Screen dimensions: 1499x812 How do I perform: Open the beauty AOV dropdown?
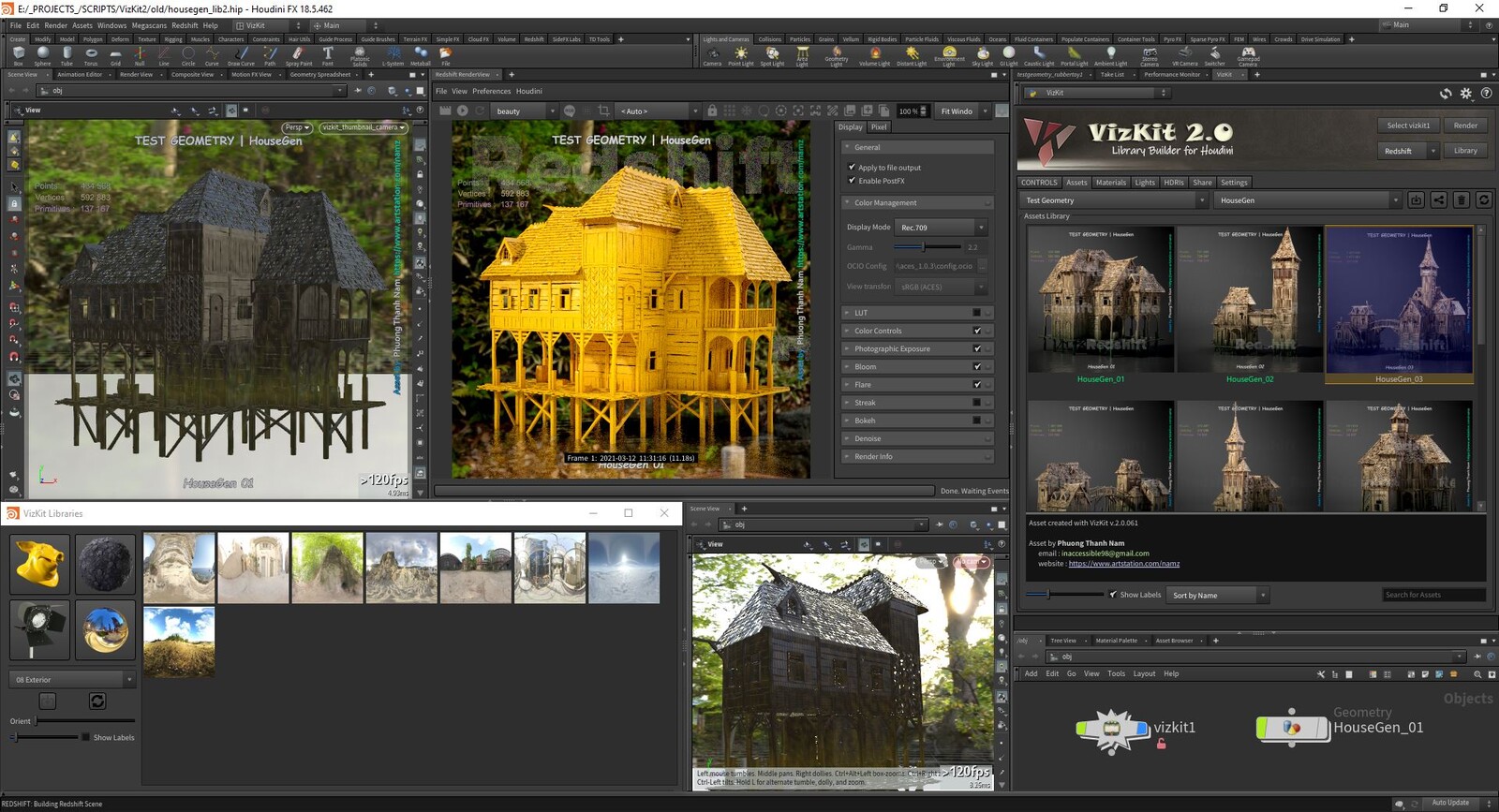[525, 111]
